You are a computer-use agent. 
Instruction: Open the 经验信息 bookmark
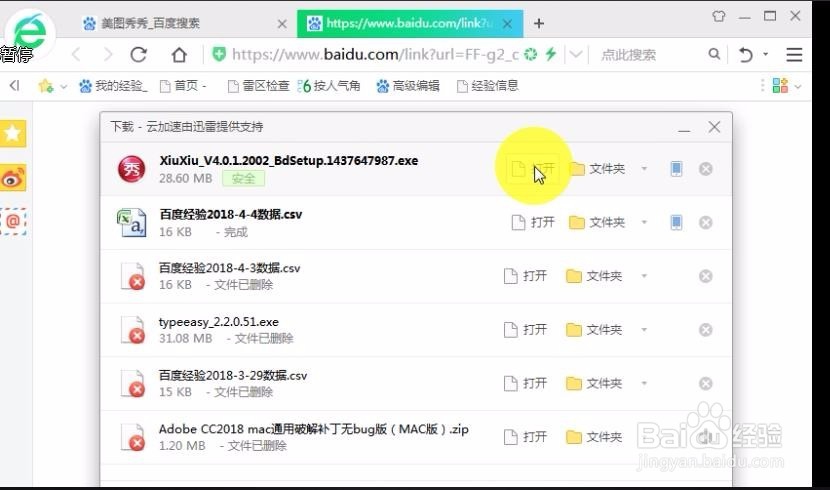(488, 86)
